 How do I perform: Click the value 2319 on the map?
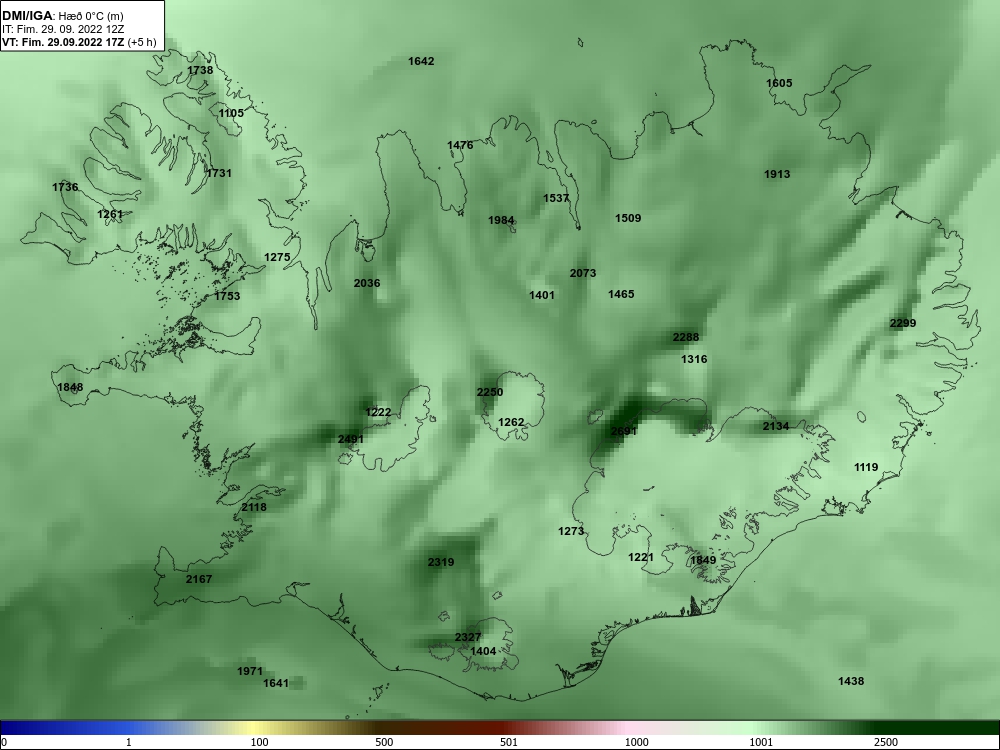point(441,562)
